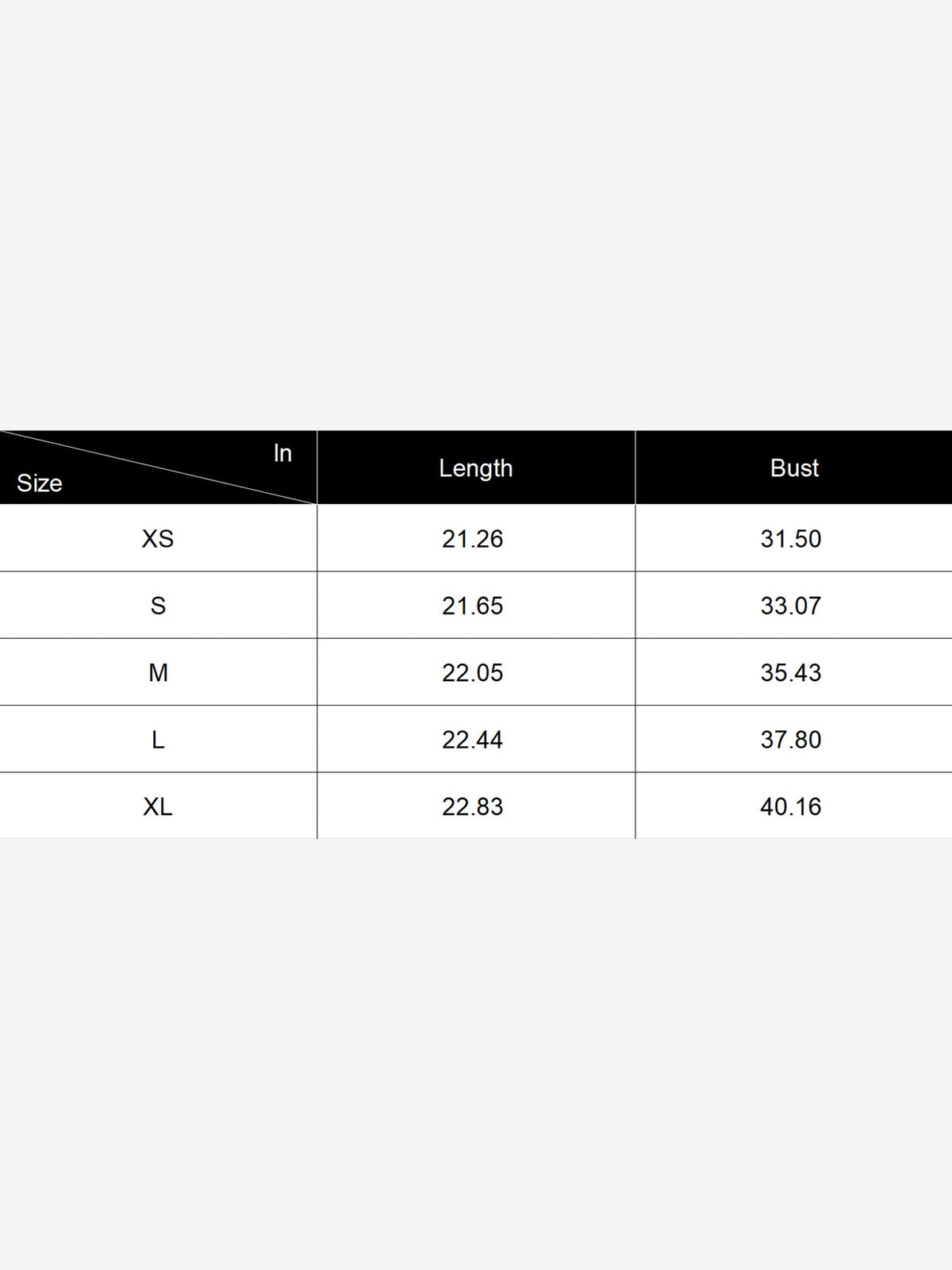The height and width of the screenshot is (1270, 952).
Task: Click the Length column header
Action: (476, 468)
